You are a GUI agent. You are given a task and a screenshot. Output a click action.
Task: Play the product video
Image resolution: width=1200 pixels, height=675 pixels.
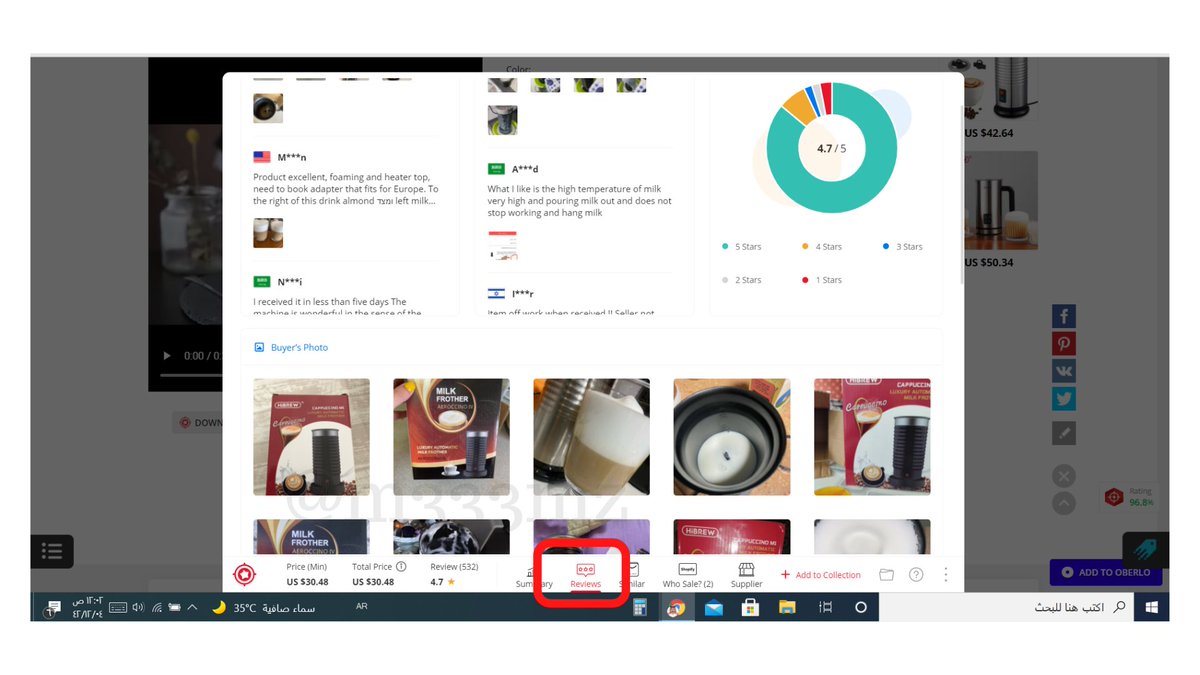tap(167, 356)
